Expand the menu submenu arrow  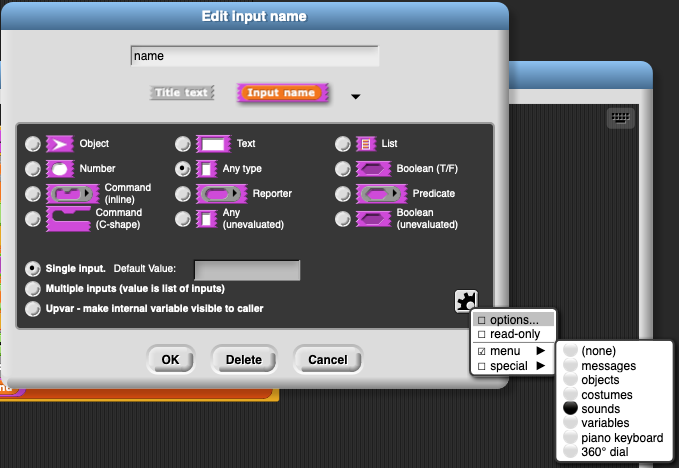540,351
